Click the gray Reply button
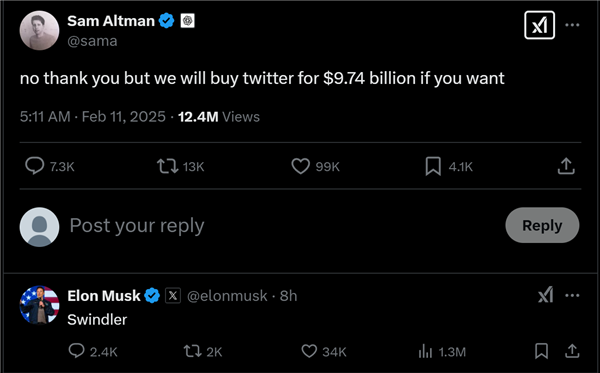 (x=542, y=225)
